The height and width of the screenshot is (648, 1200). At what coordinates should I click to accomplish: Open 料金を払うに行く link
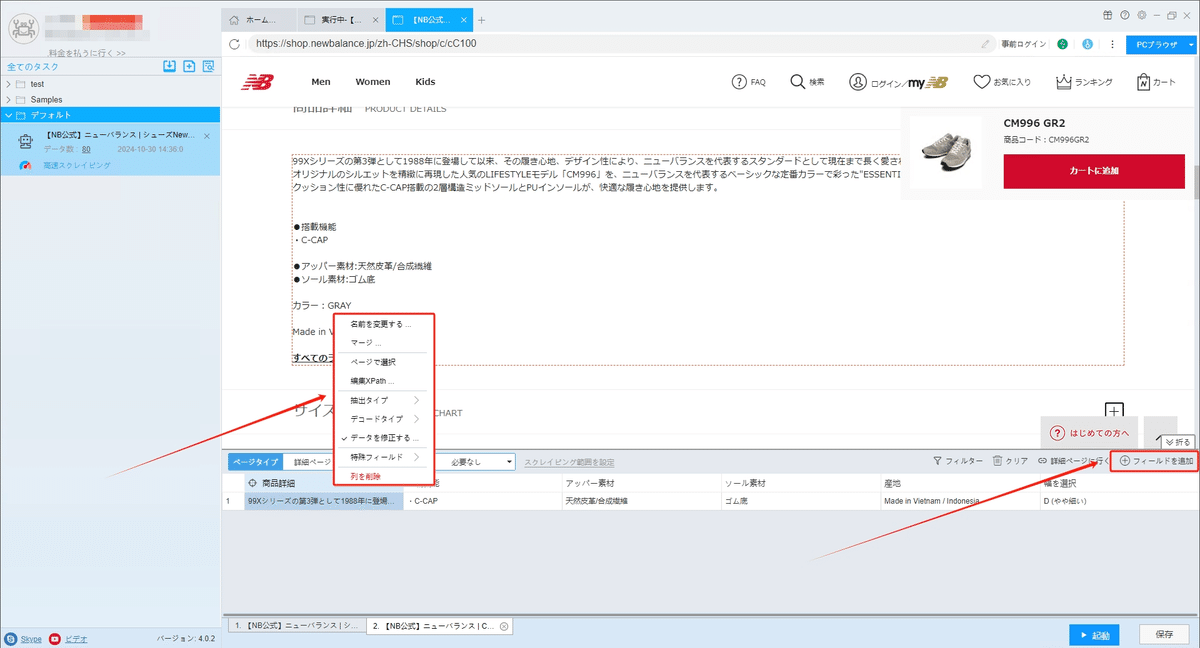click(87, 53)
